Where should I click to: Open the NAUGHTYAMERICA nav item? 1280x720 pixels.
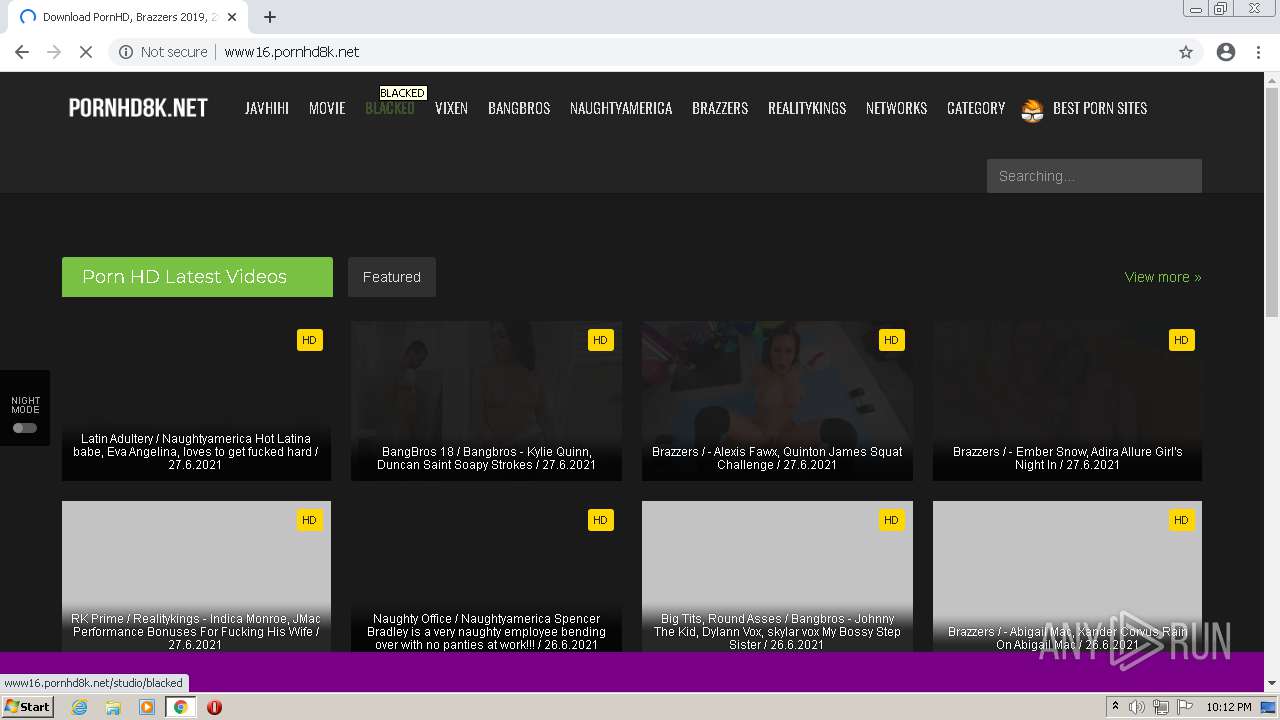(621, 108)
